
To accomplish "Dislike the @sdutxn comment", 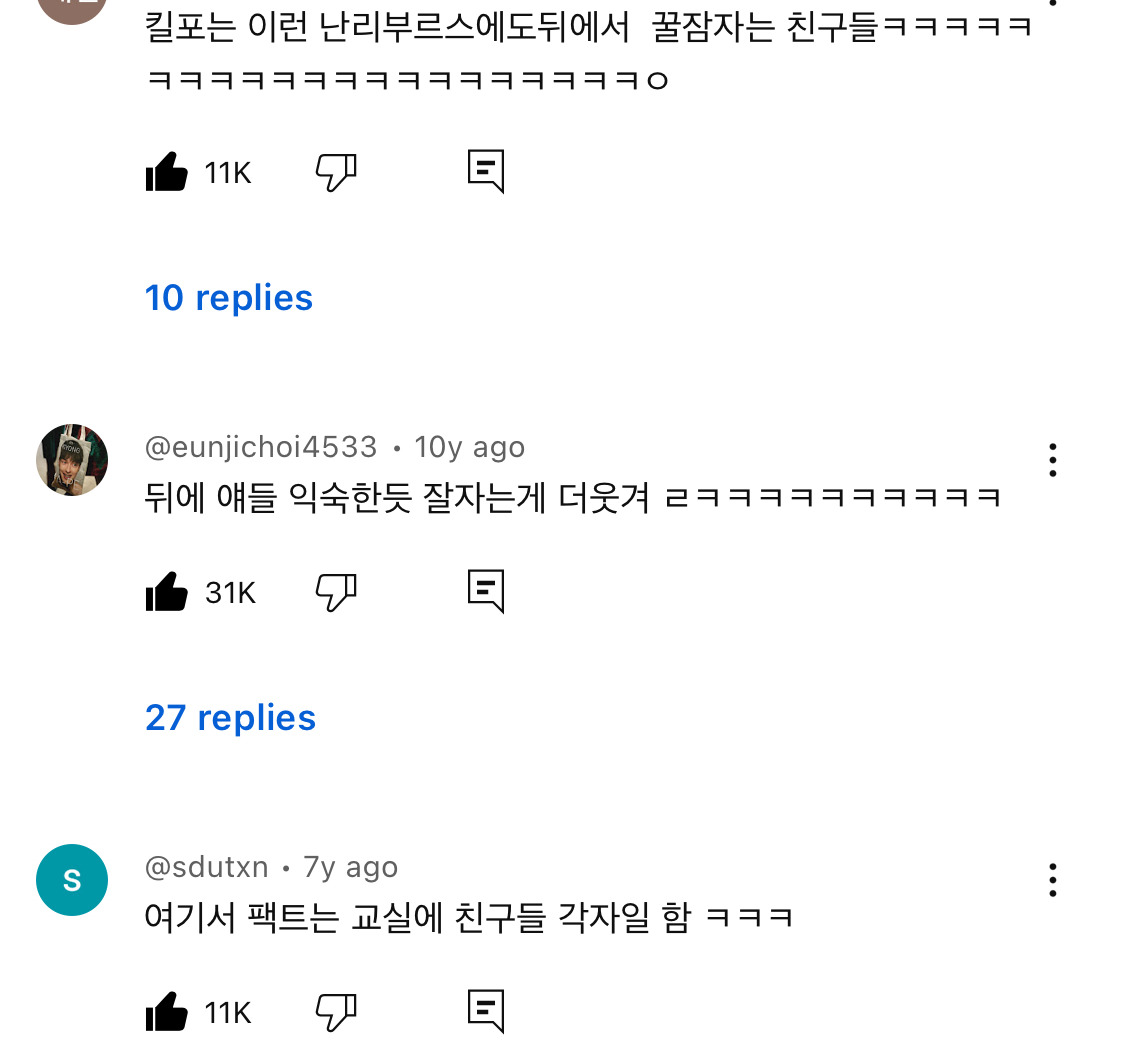I will point(336,1013).
